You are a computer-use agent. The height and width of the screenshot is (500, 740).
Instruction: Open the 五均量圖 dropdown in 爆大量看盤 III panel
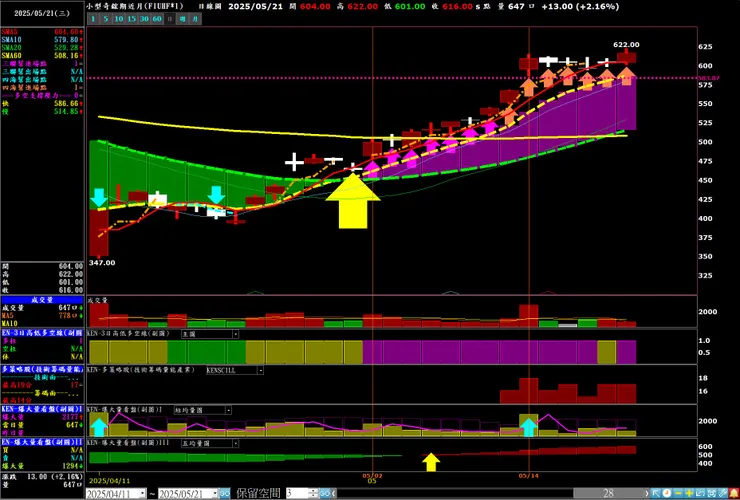click(x=235, y=443)
